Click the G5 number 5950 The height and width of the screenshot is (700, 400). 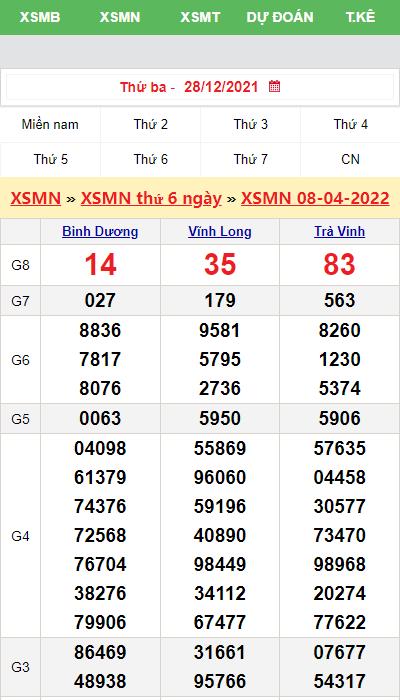pyautogui.click(x=220, y=418)
